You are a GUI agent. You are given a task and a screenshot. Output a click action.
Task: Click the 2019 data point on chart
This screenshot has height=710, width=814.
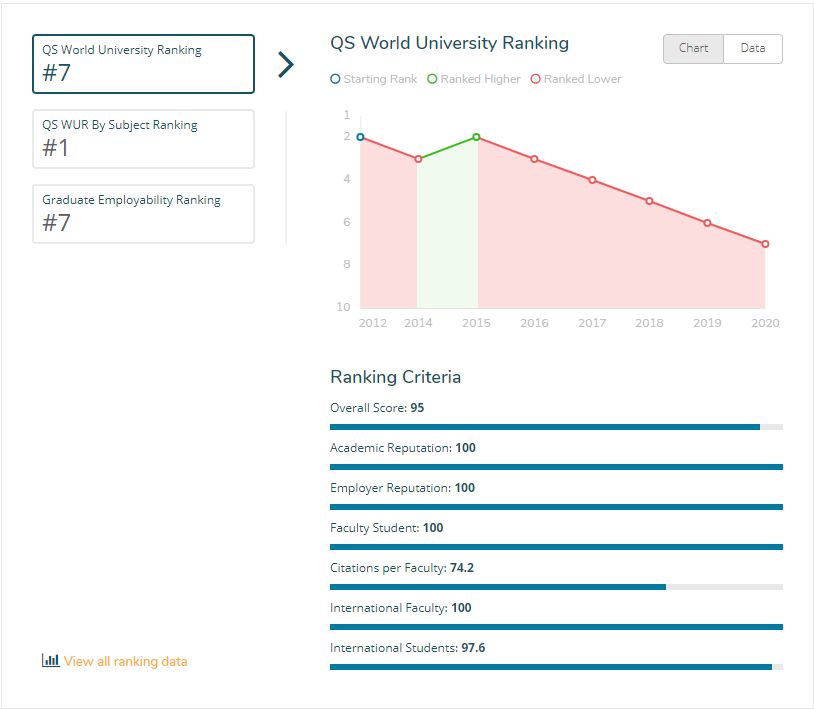click(707, 223)
